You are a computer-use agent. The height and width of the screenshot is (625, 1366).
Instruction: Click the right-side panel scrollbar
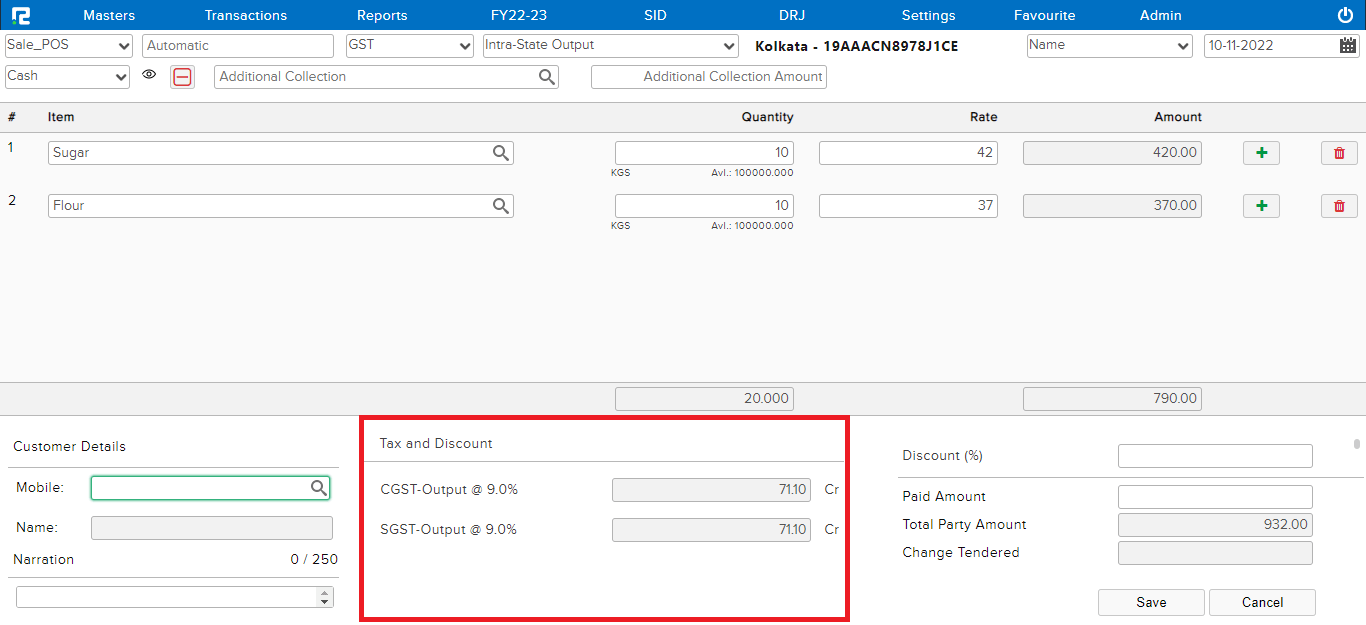tap(1357, 444)
